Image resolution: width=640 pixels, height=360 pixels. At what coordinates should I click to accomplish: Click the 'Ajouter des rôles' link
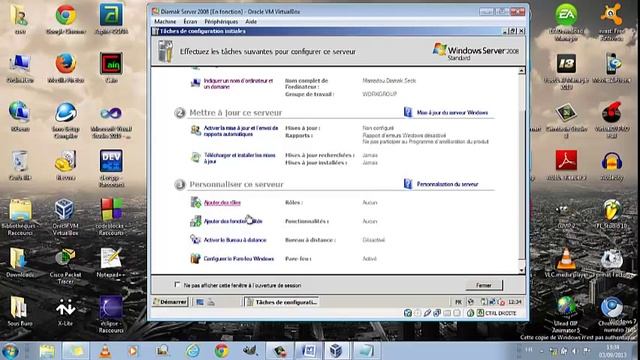(222, 202)
